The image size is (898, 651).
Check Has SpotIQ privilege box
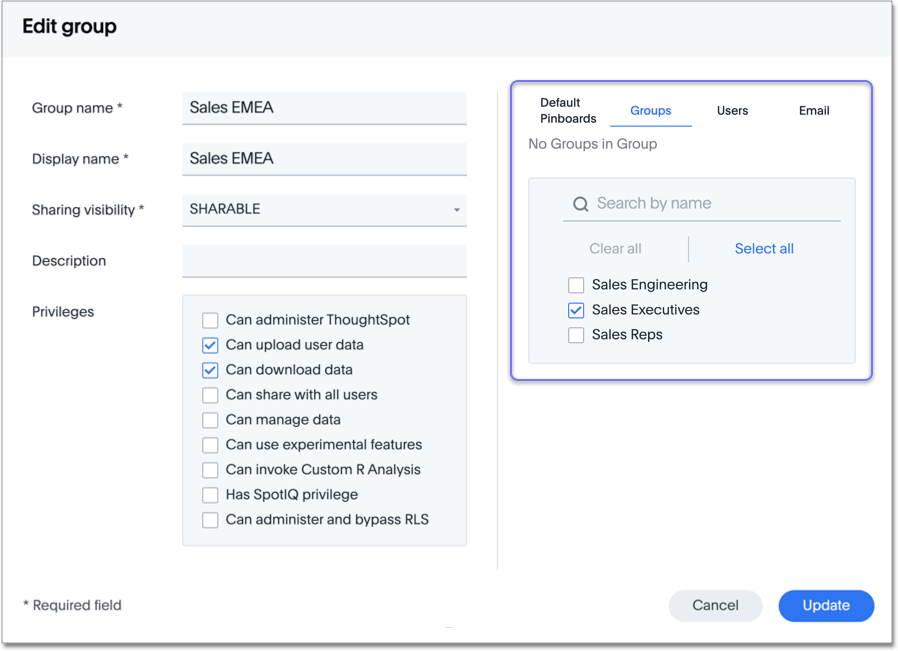pos(210,495)
